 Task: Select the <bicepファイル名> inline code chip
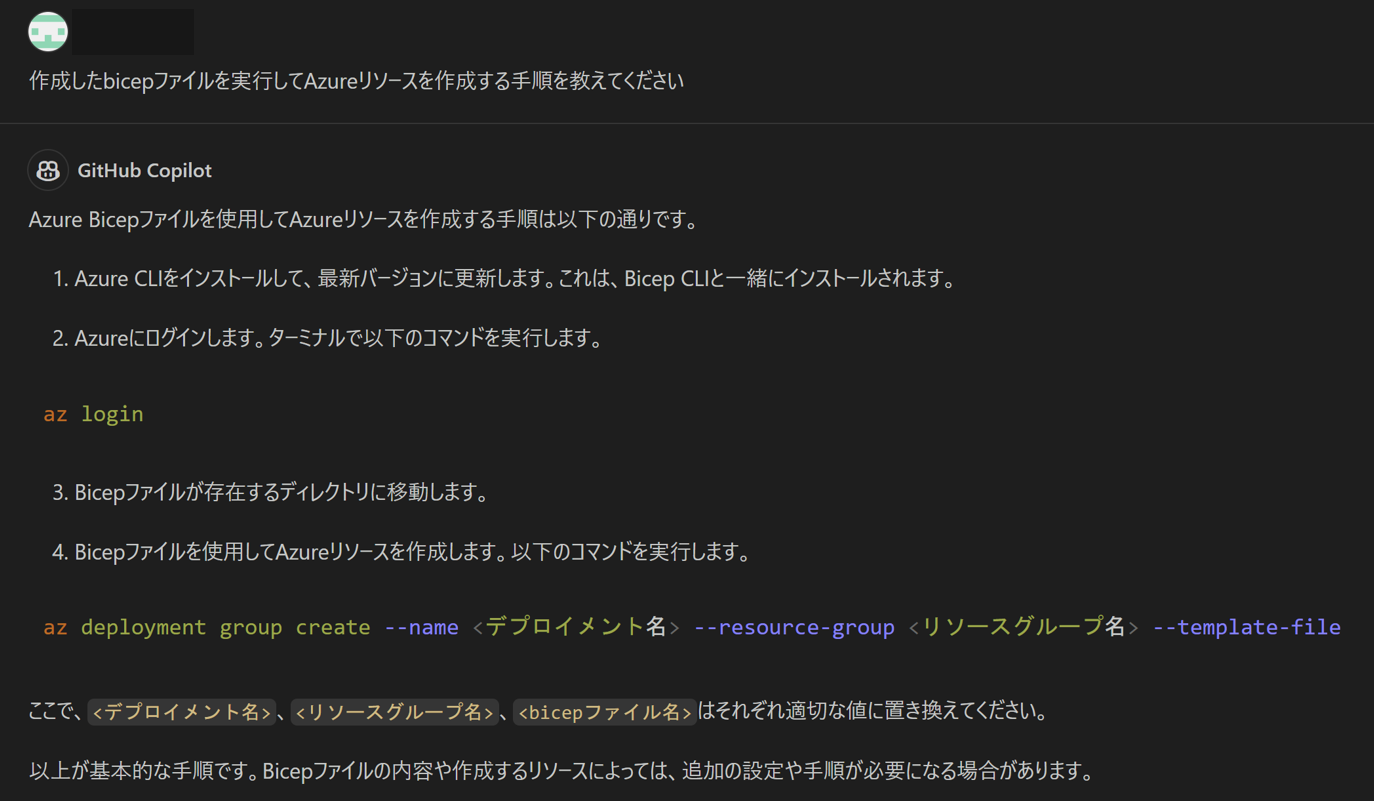[x=604, y=711]
